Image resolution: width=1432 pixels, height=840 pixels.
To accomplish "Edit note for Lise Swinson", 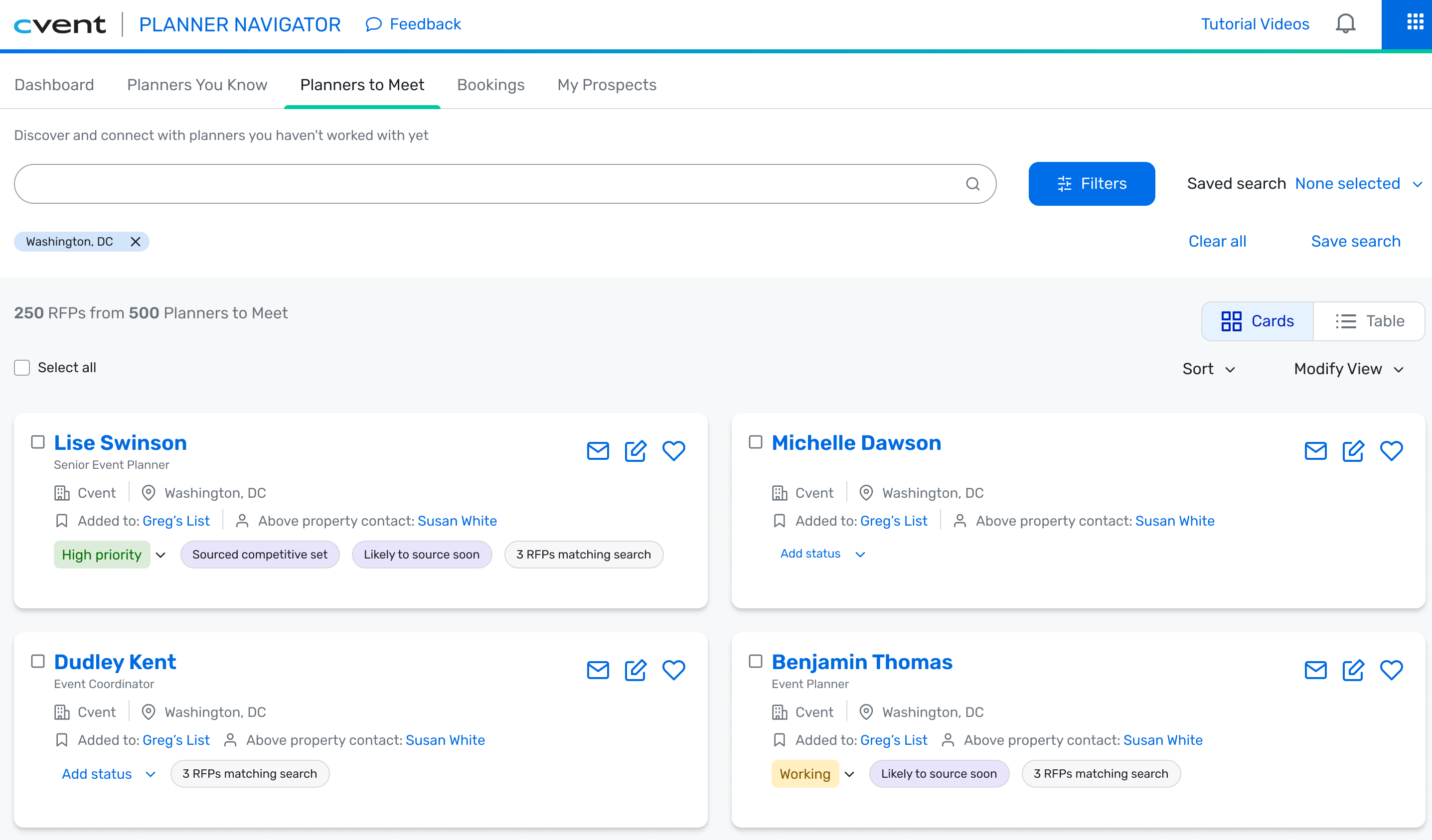I will click(636, 451).
